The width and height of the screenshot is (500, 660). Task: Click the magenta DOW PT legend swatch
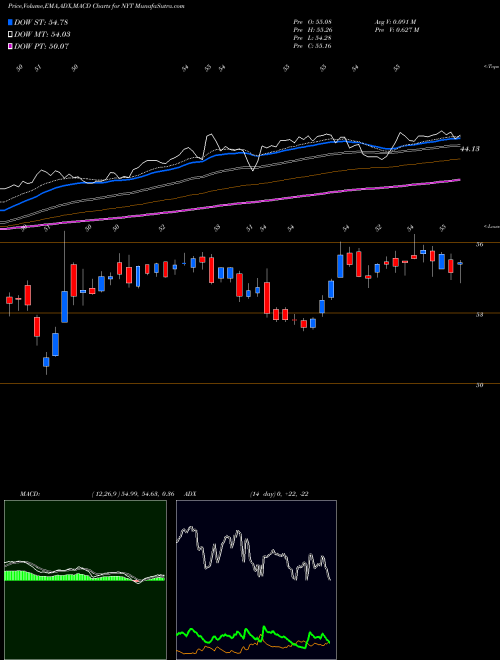coord(10,46)
